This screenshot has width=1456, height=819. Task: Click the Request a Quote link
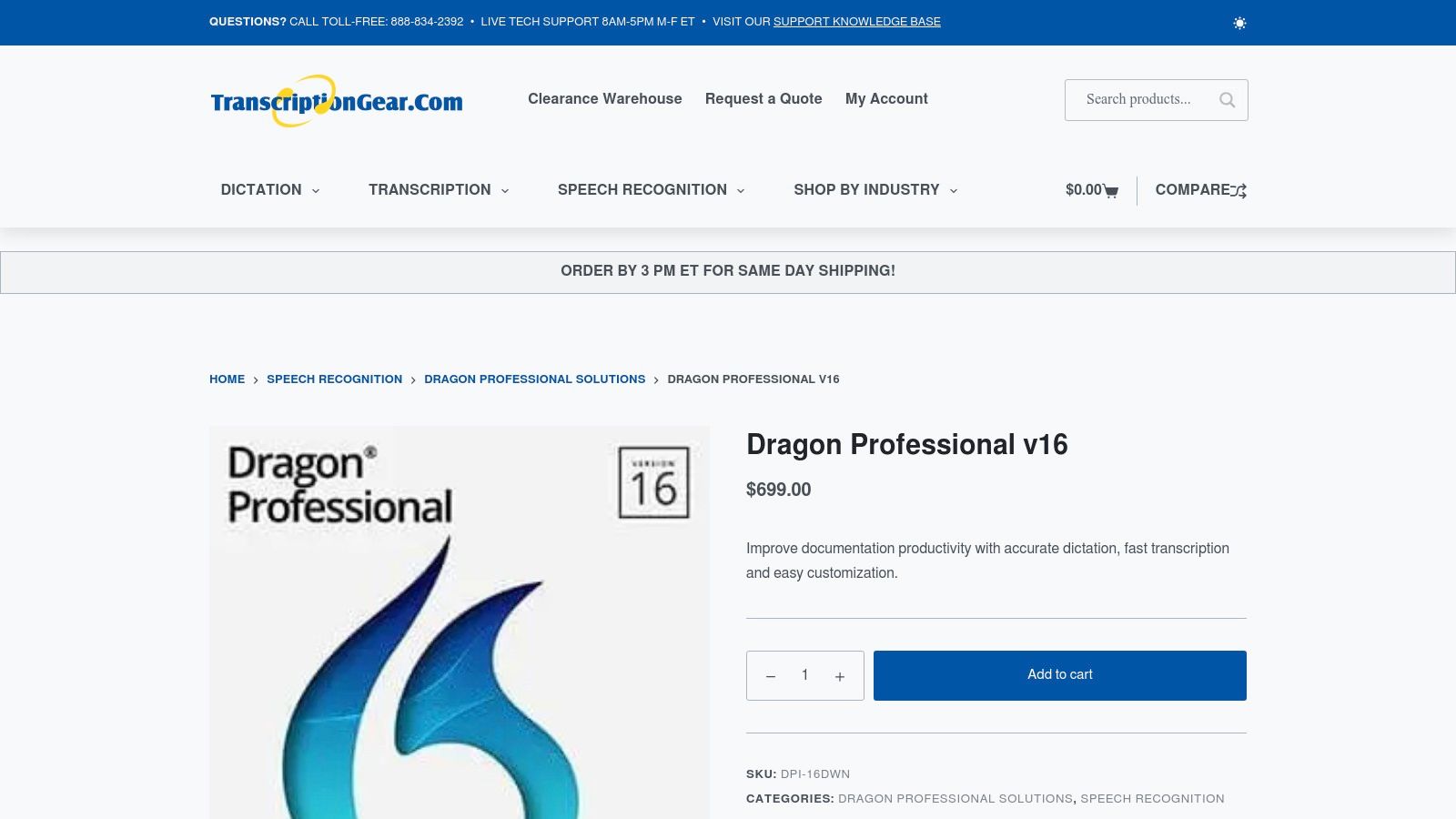tap(763, 99)
